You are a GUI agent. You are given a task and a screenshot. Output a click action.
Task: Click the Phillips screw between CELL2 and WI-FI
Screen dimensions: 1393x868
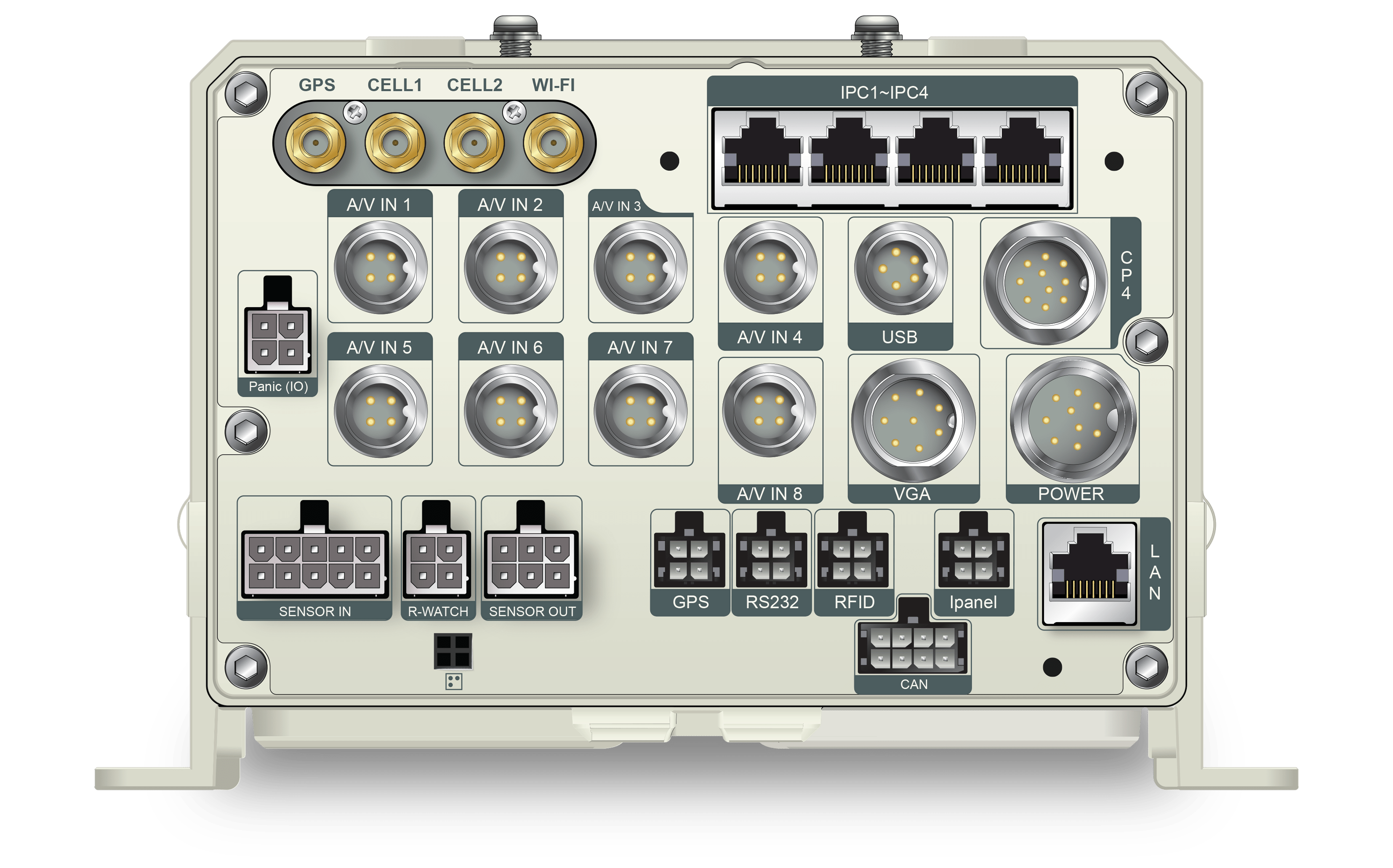514,112
